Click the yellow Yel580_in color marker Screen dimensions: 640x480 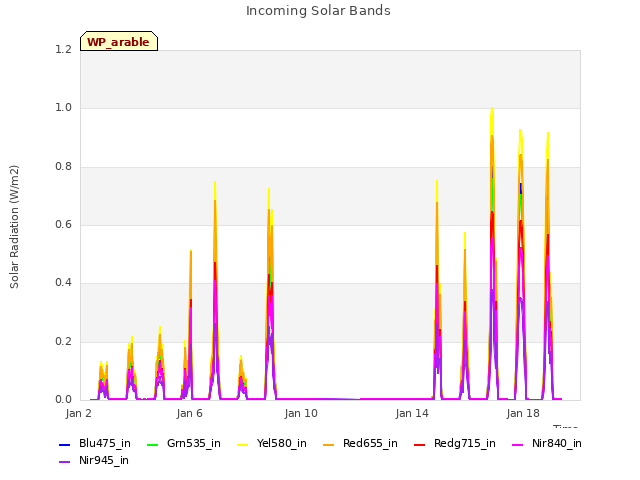pyautogui.click(x=242, y=444)
